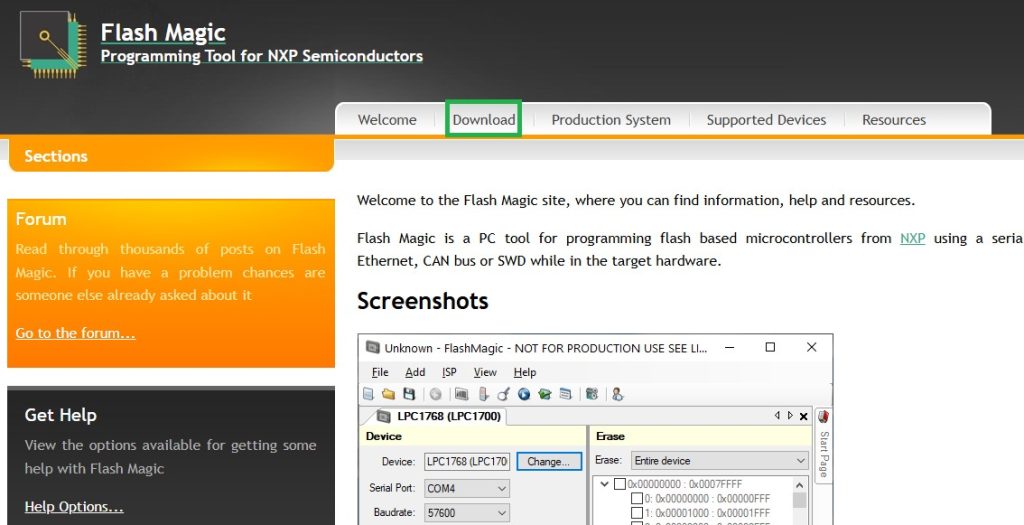Click the Device name input field
Image resolution: width=1024 pixels, height=525 pixels.
tap(466, 462)
